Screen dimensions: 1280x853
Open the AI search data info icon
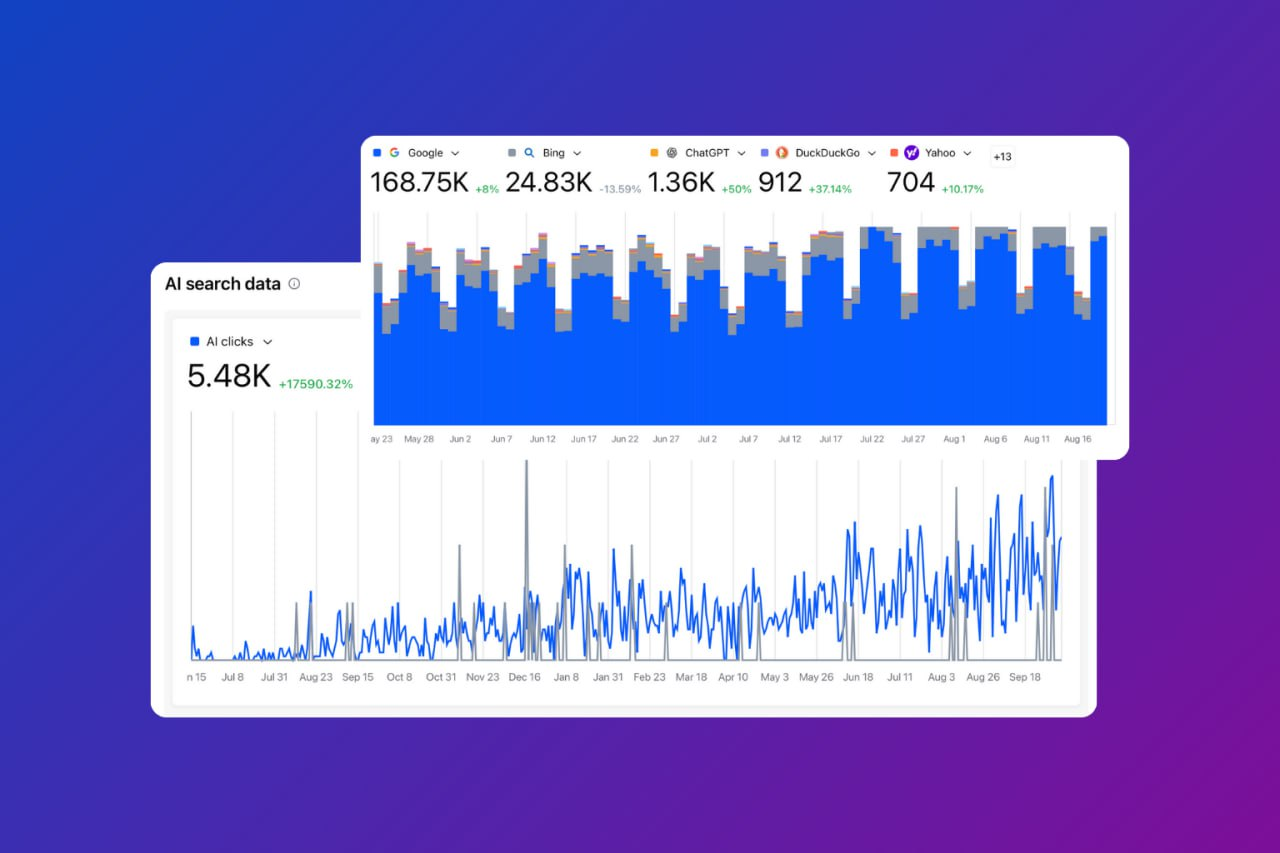(x=294, y=284)
